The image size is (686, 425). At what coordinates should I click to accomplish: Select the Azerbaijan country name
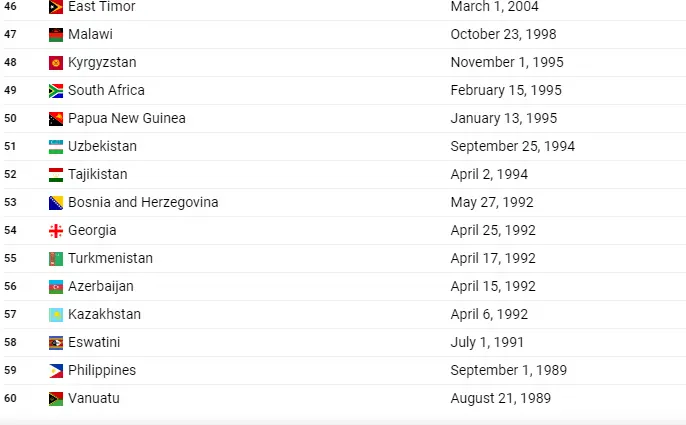[101, 286]
